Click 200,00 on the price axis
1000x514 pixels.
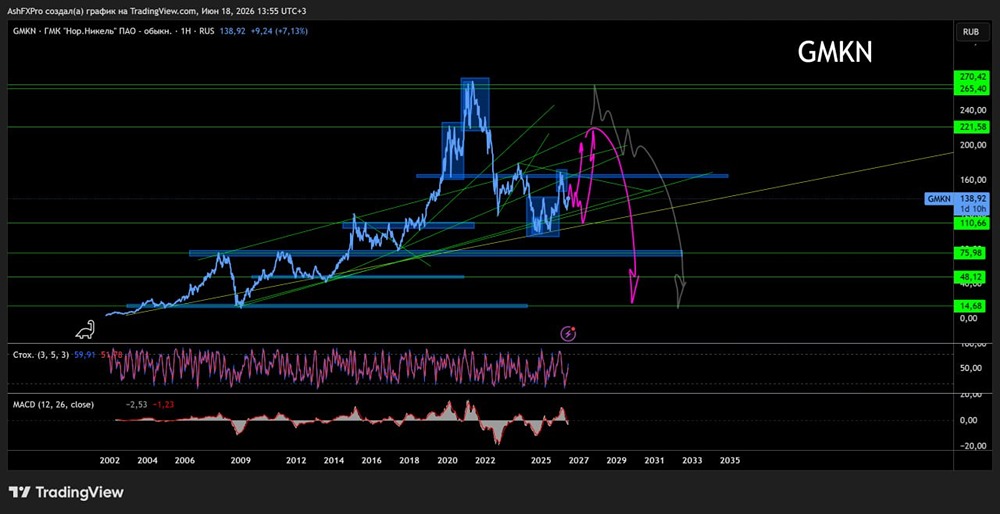(971, 145)
